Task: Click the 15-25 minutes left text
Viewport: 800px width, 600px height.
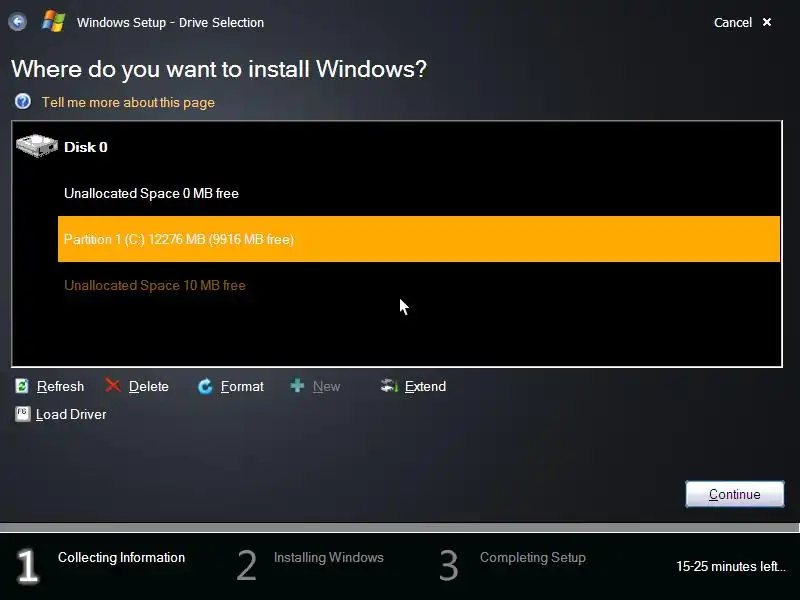Action: point(731,566)
